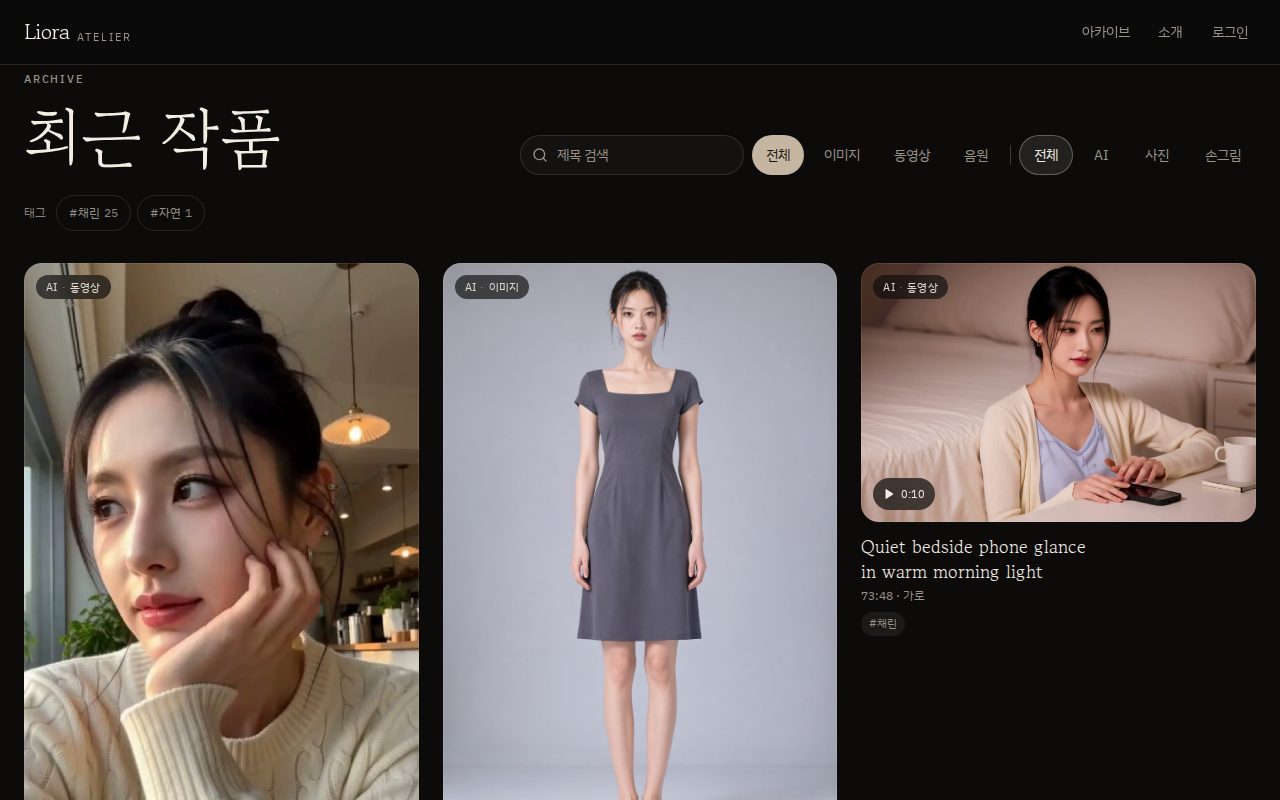Filter by 사진 source
Screen dimensions: 1280x800
tap(1157, 155)
